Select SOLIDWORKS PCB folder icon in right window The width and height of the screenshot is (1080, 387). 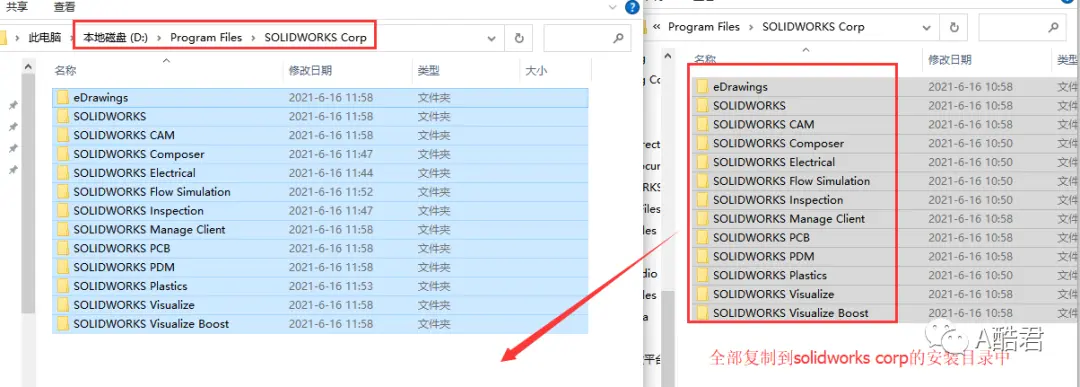(x=703, y=238)
